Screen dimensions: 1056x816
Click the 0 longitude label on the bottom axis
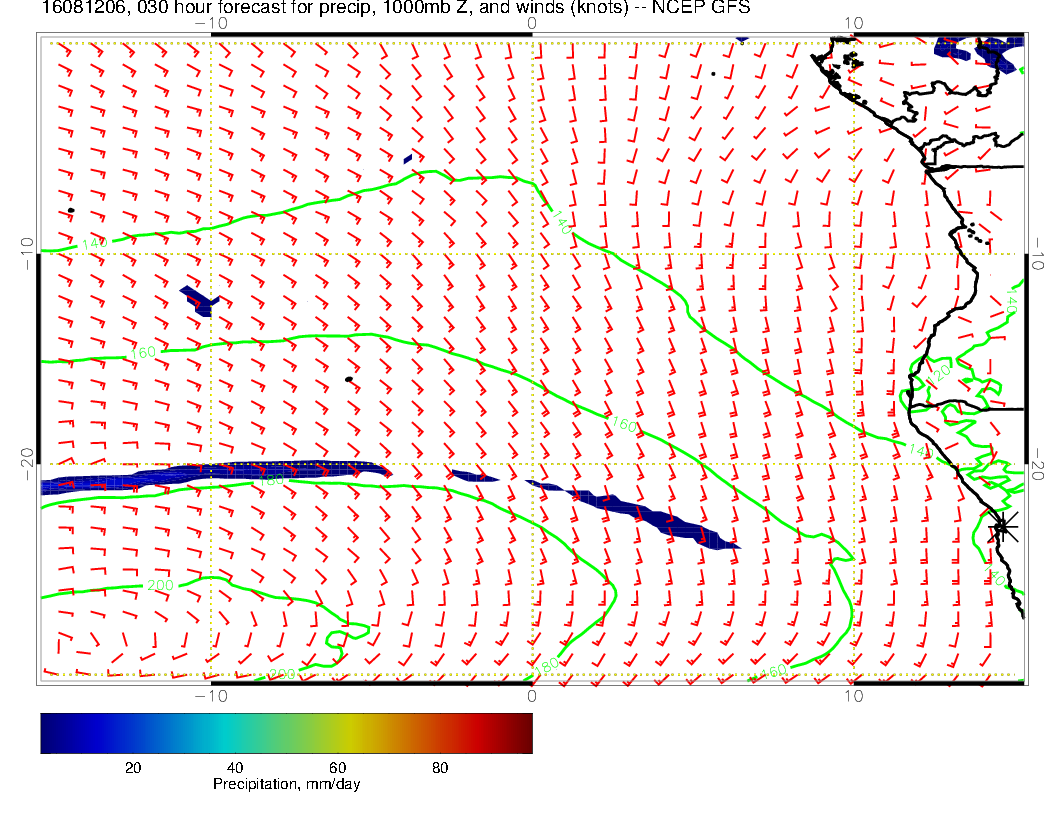tap(532, 695)
